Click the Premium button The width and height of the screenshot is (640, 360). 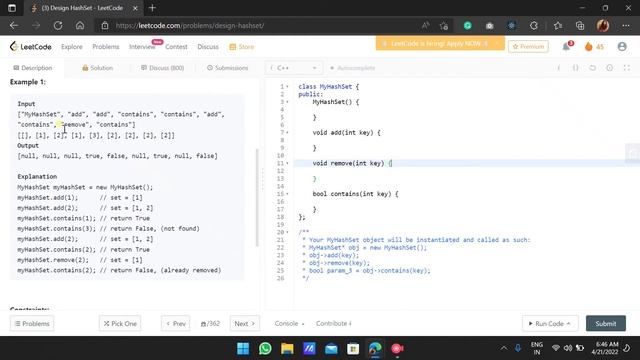click(528, 47)
